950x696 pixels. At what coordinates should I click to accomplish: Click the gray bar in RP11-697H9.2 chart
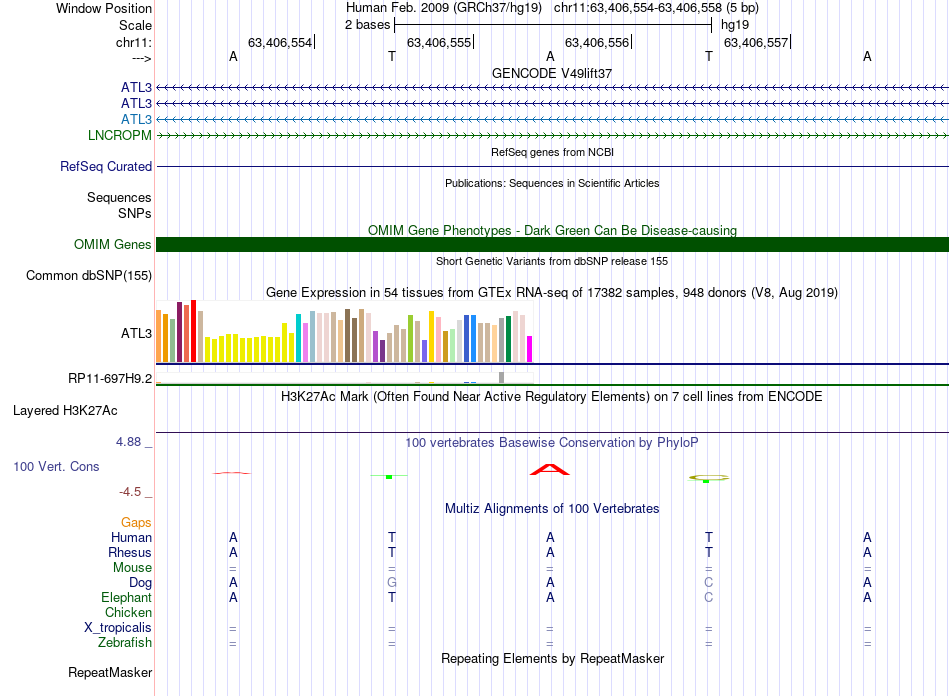[x=501, y=377]
